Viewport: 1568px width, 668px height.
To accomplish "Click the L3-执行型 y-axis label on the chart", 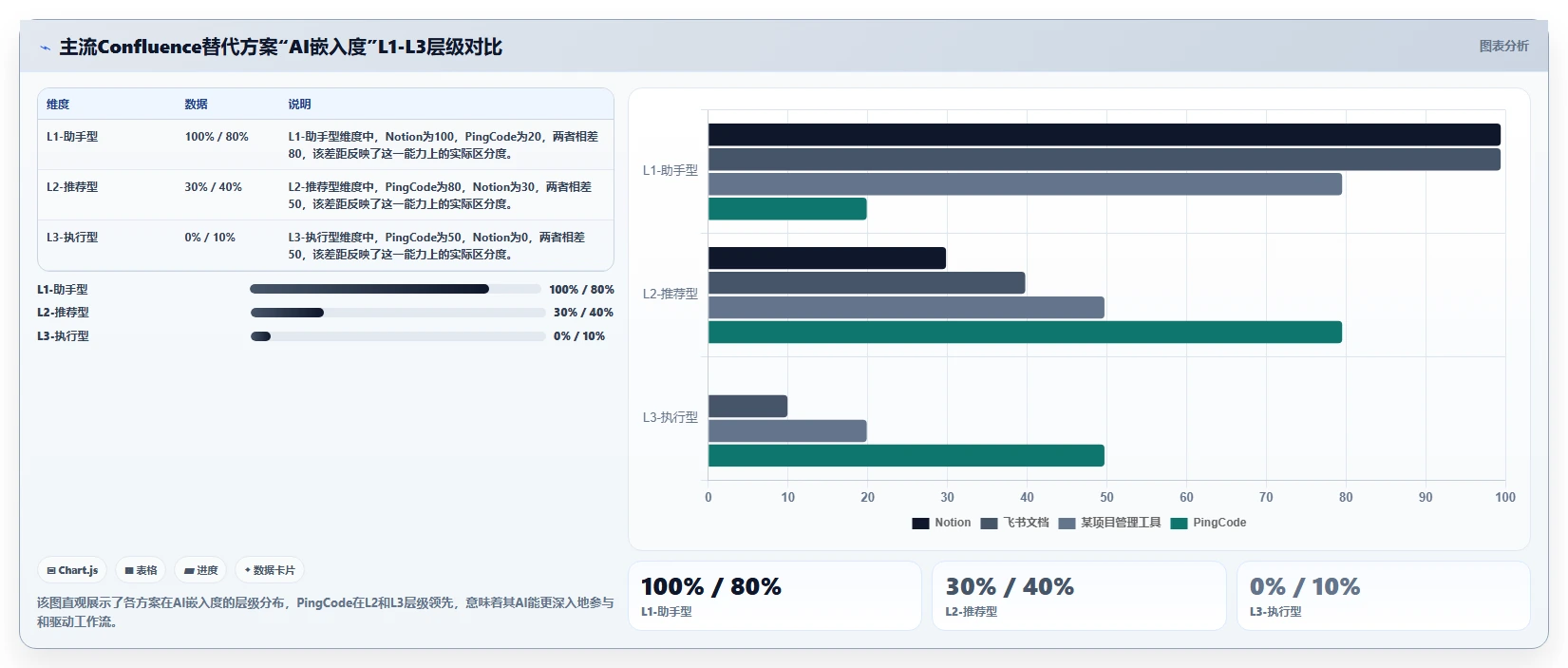I will pyautogui.click(x=670, y=418).
